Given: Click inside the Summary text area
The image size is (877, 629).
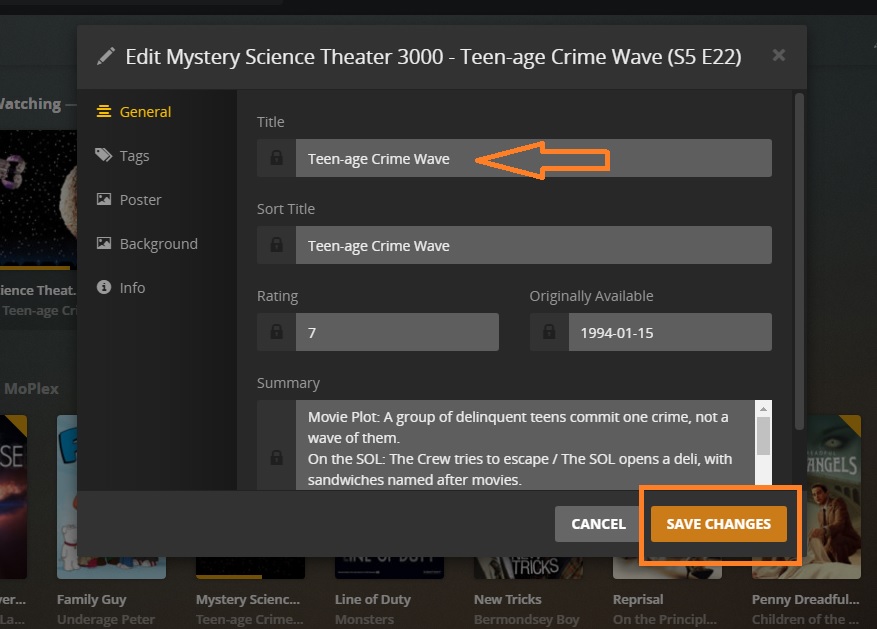Looking at the screenshot, I should click(x=525, y=446).
